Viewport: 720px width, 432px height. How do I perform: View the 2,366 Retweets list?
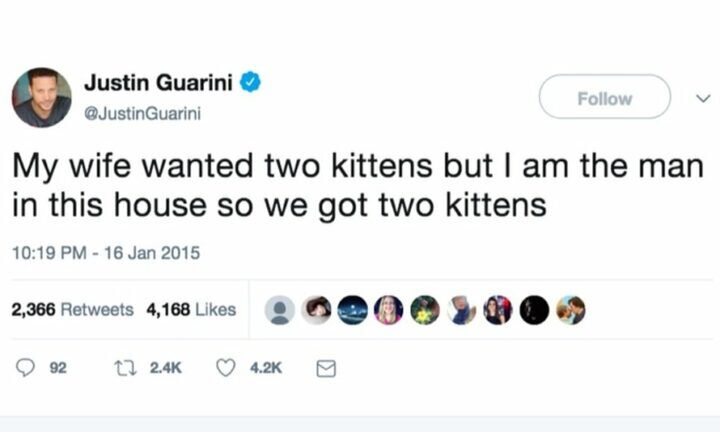coord(72,310)
